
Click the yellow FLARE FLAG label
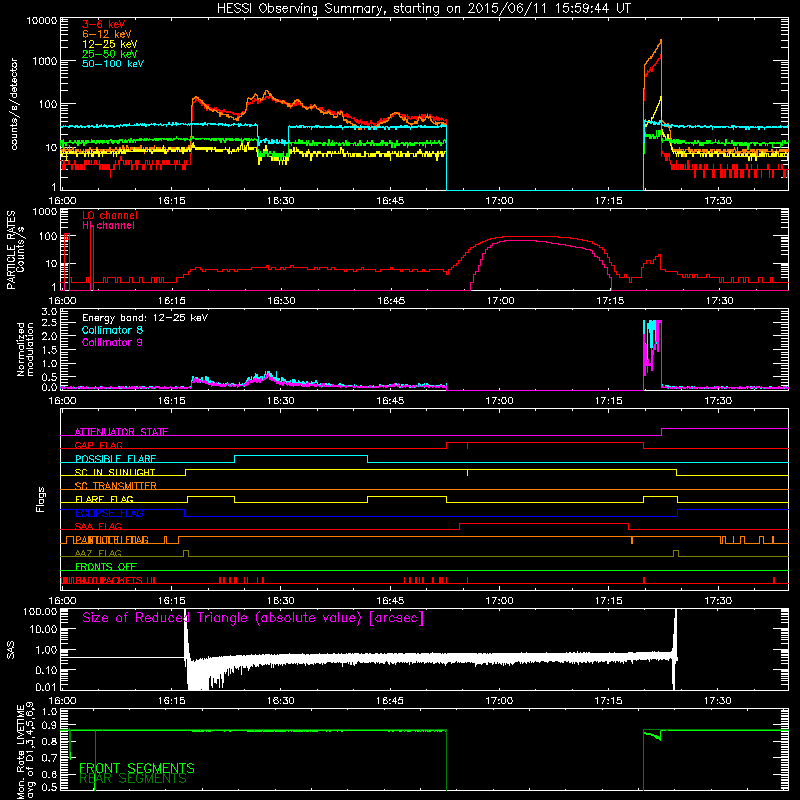(104, 499)
